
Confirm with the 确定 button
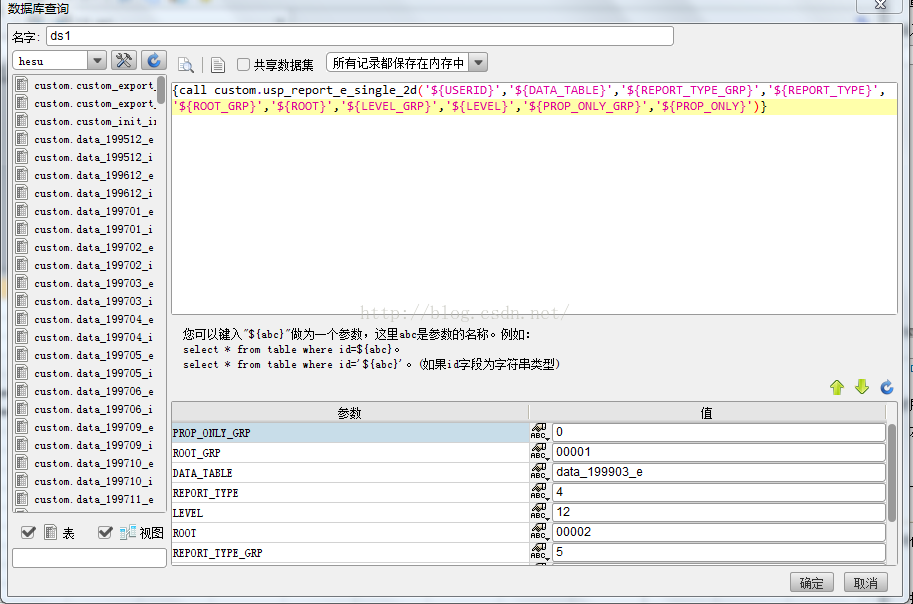click(811, 582)
